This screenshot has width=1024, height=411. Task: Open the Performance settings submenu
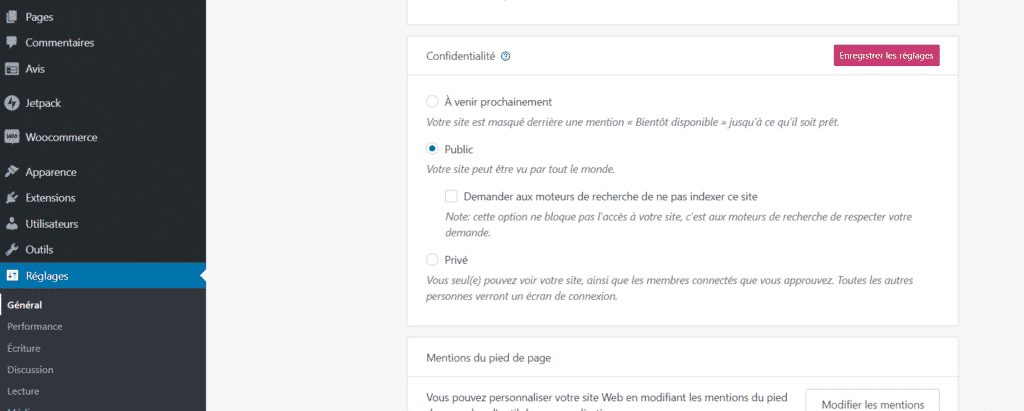35,326
